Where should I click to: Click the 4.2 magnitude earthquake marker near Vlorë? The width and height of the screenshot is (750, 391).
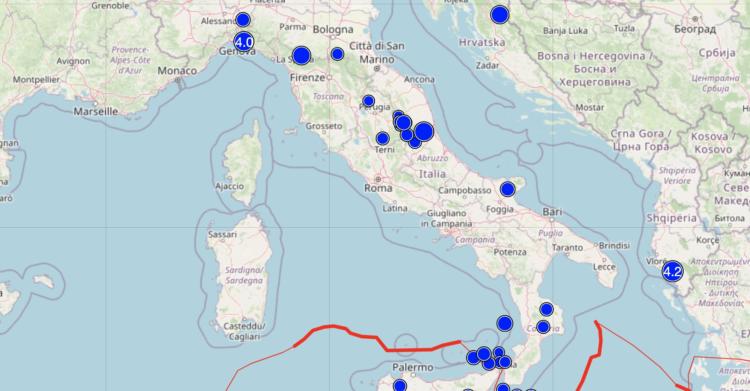tap(672, 271)
